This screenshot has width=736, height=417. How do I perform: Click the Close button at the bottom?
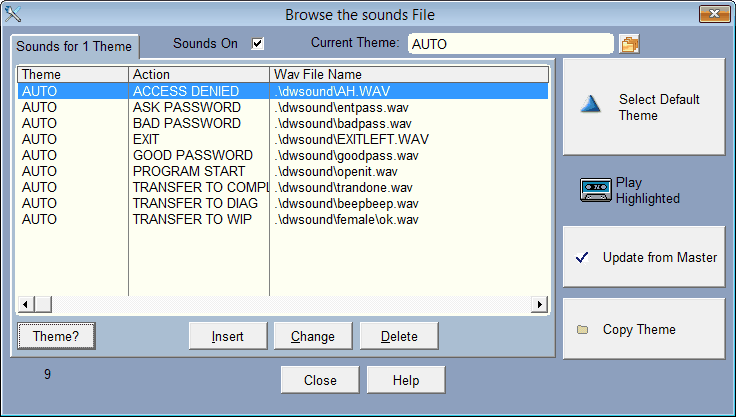(x=320, y=380)
